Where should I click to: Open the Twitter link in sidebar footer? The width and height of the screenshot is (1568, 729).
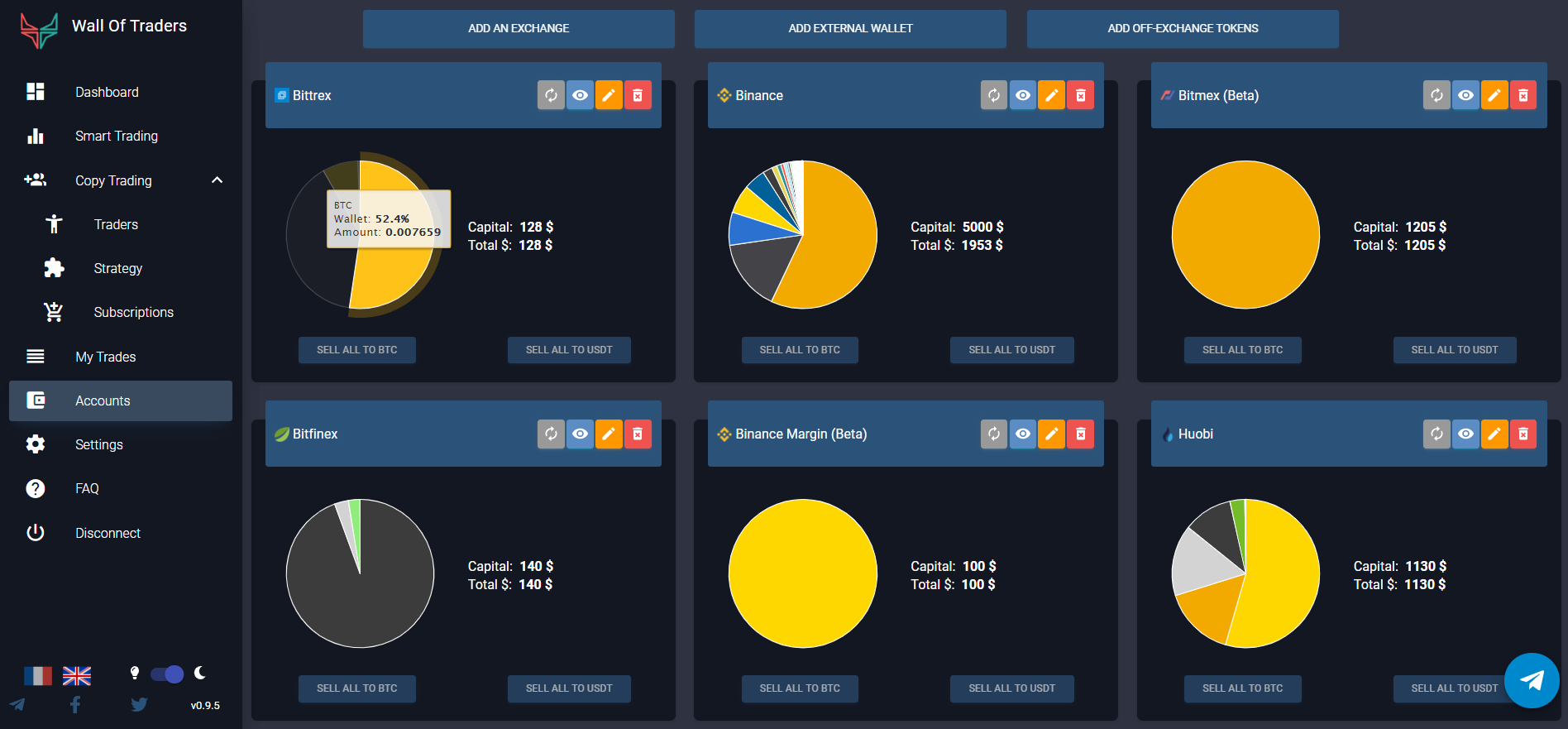[x=139, y=705]
